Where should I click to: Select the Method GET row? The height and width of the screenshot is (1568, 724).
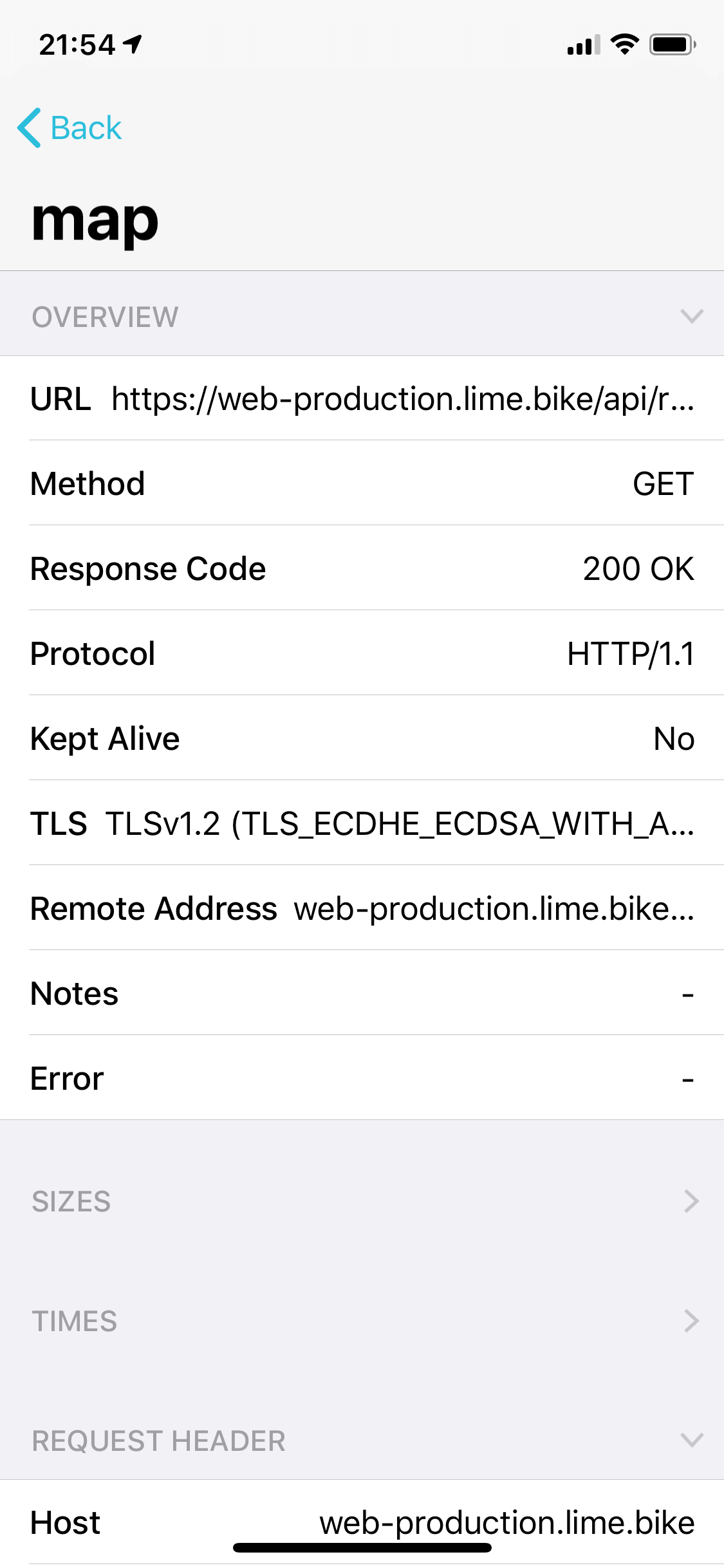click(x=362, y=483)
